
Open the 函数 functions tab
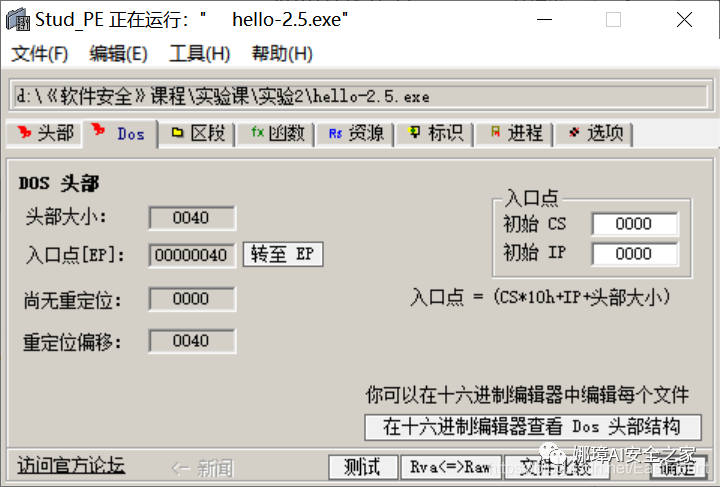point(277,133)
